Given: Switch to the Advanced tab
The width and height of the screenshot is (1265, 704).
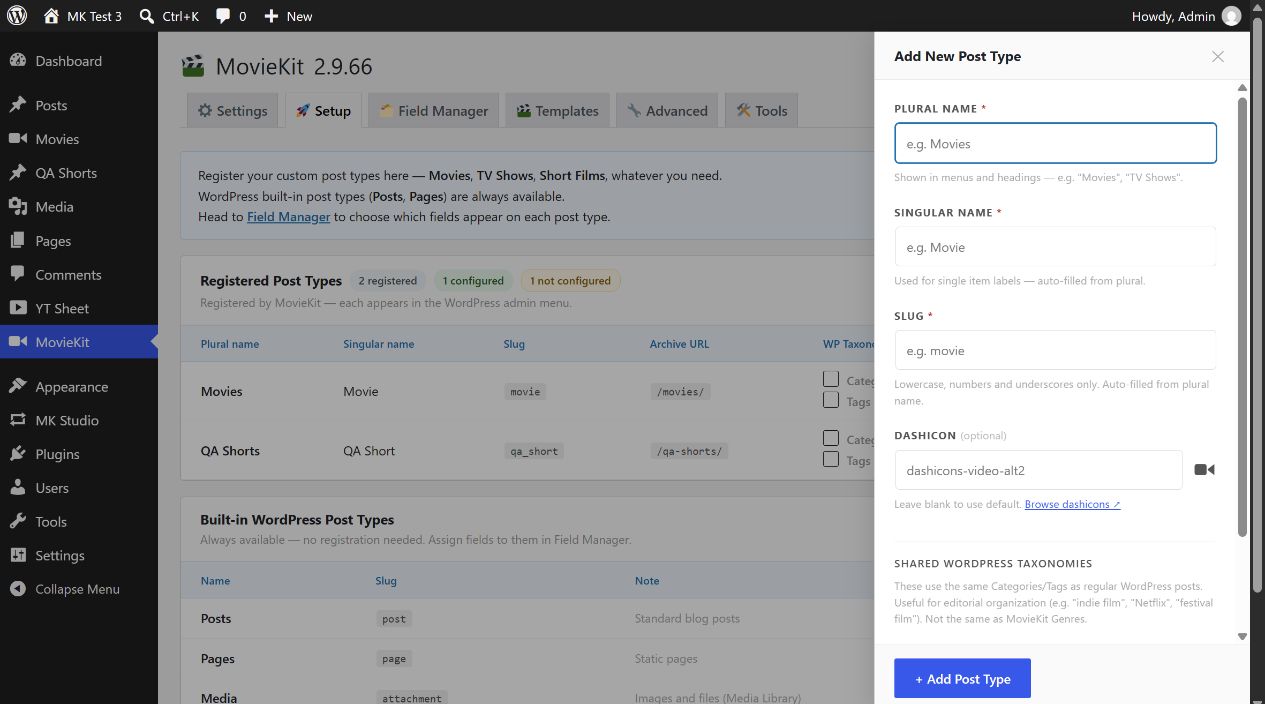Looking at the screenshot, I should coord(667,111).
